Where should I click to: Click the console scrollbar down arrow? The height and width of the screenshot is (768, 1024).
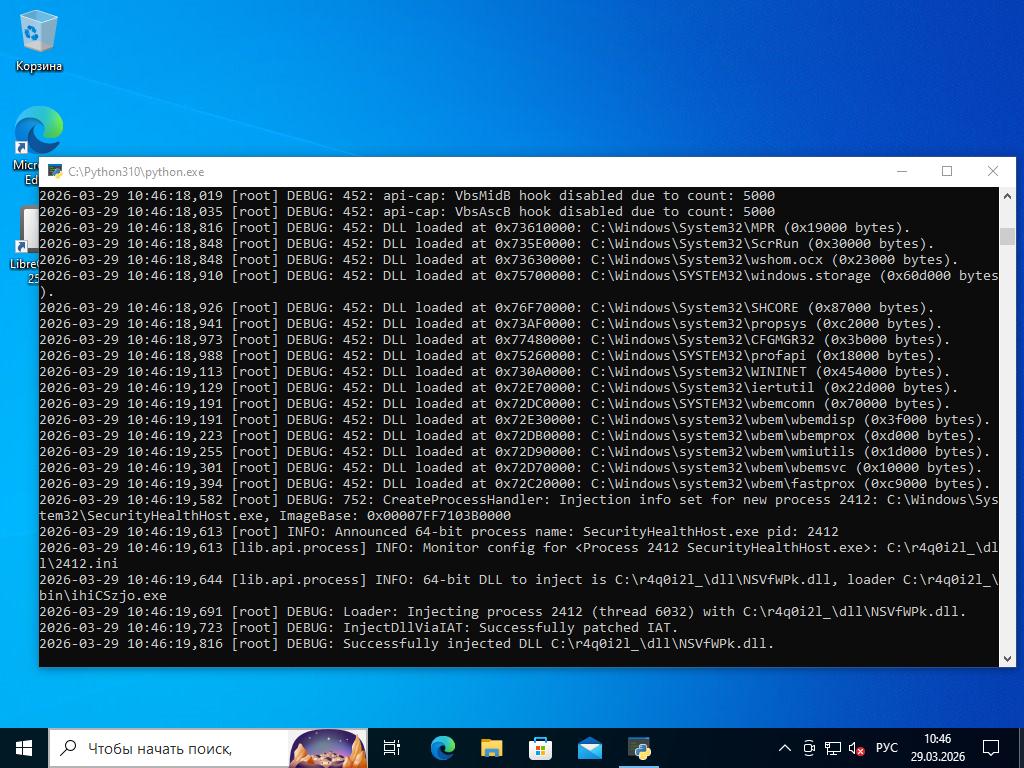1007,658
